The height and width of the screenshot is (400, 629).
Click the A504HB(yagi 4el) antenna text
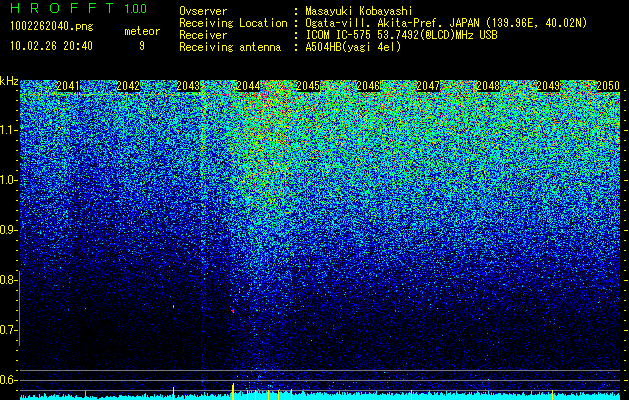tap(353, 47)
